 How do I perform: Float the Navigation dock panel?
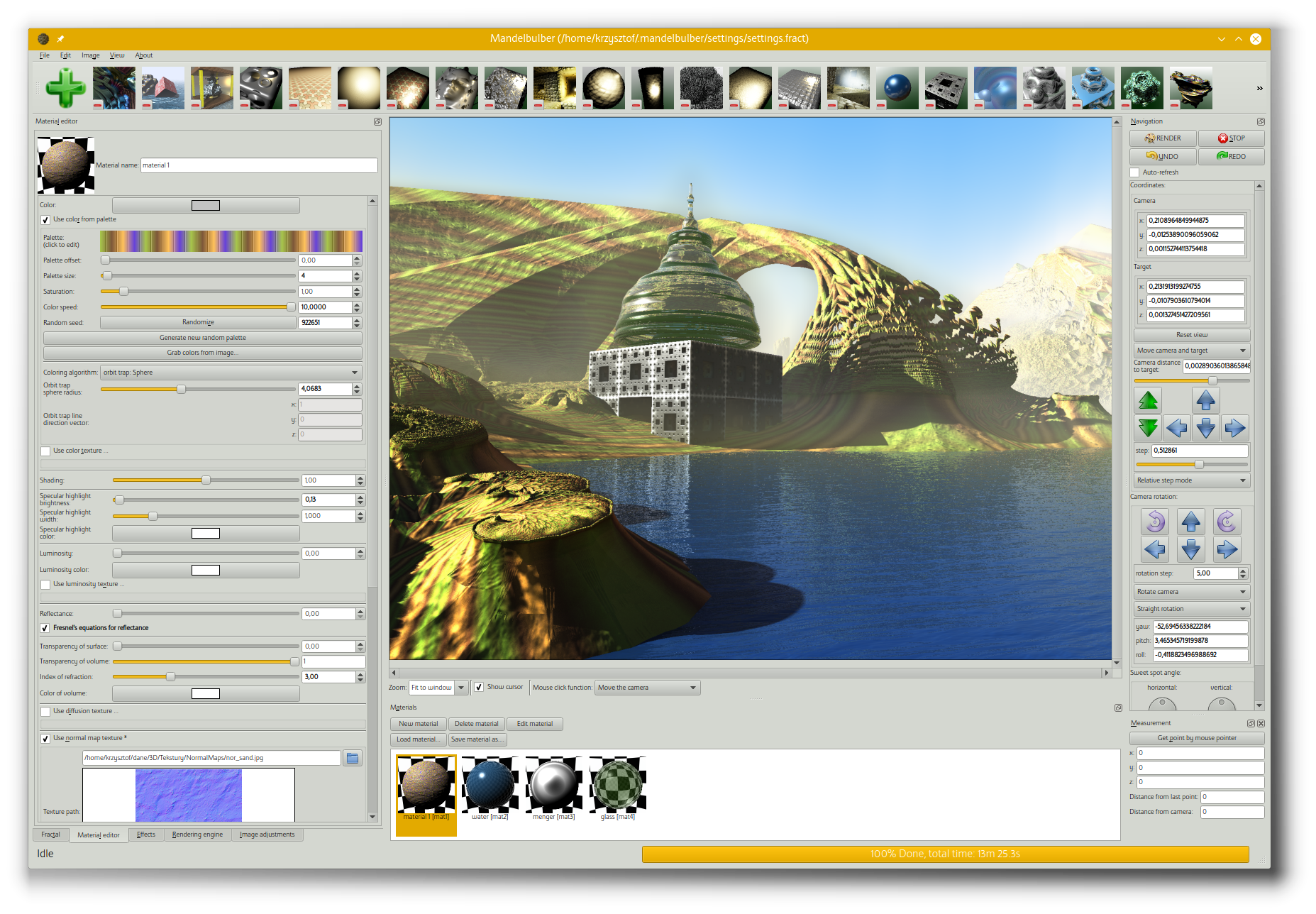pos(1260,122)
